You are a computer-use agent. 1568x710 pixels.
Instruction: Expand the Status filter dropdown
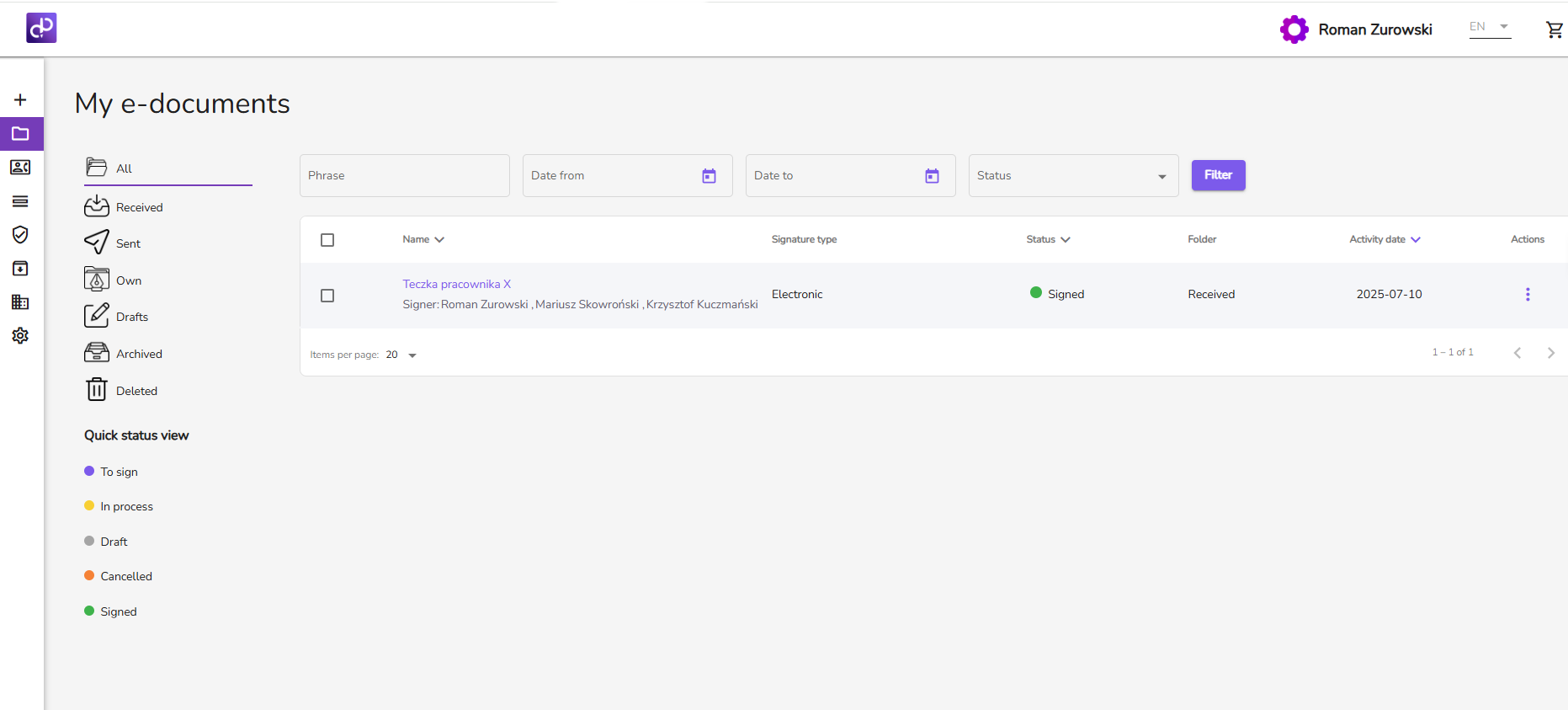tap(1073, 176)
